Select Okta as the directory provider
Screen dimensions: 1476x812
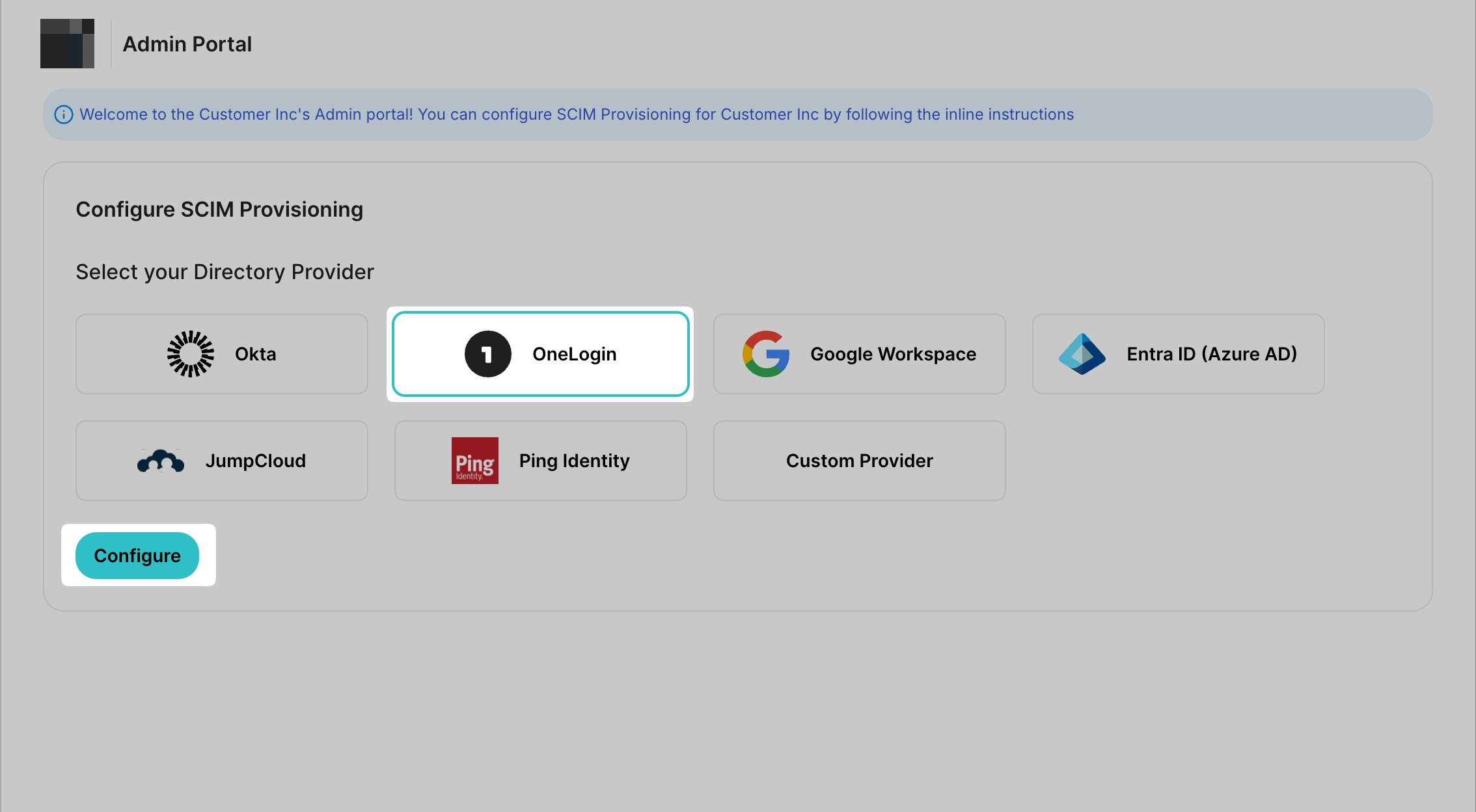[x=221, y=353]
